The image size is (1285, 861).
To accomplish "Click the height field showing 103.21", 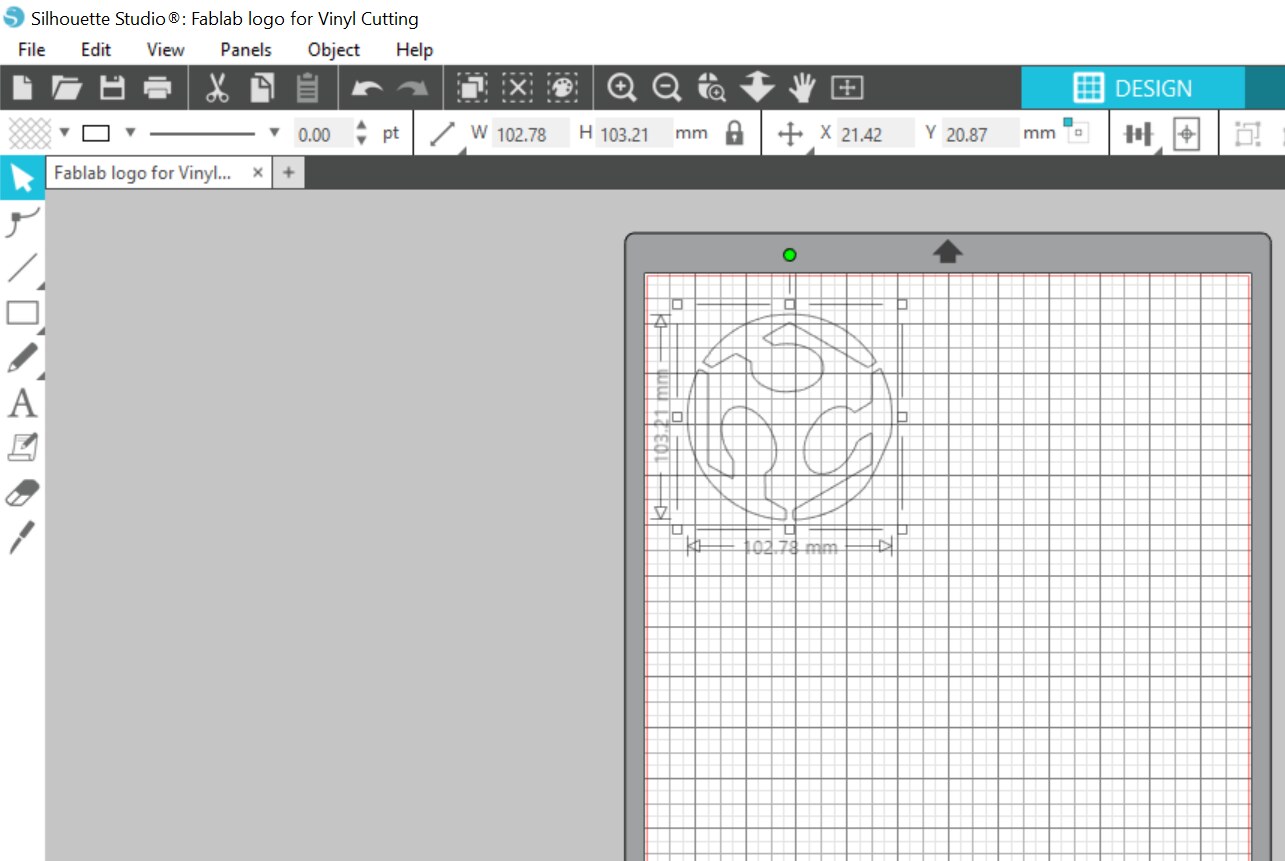I will (x=636, y=134).
